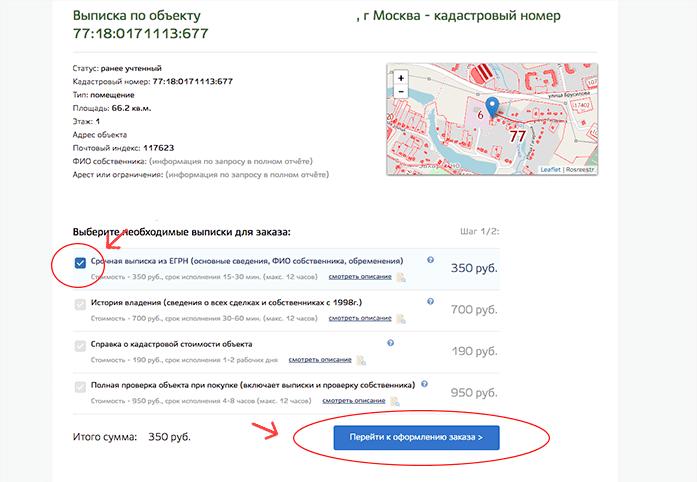This screenshot has height=482, width=697.
Task: Check the Полная проверка объекта checkbox
Action: click(x=80, y=387)
